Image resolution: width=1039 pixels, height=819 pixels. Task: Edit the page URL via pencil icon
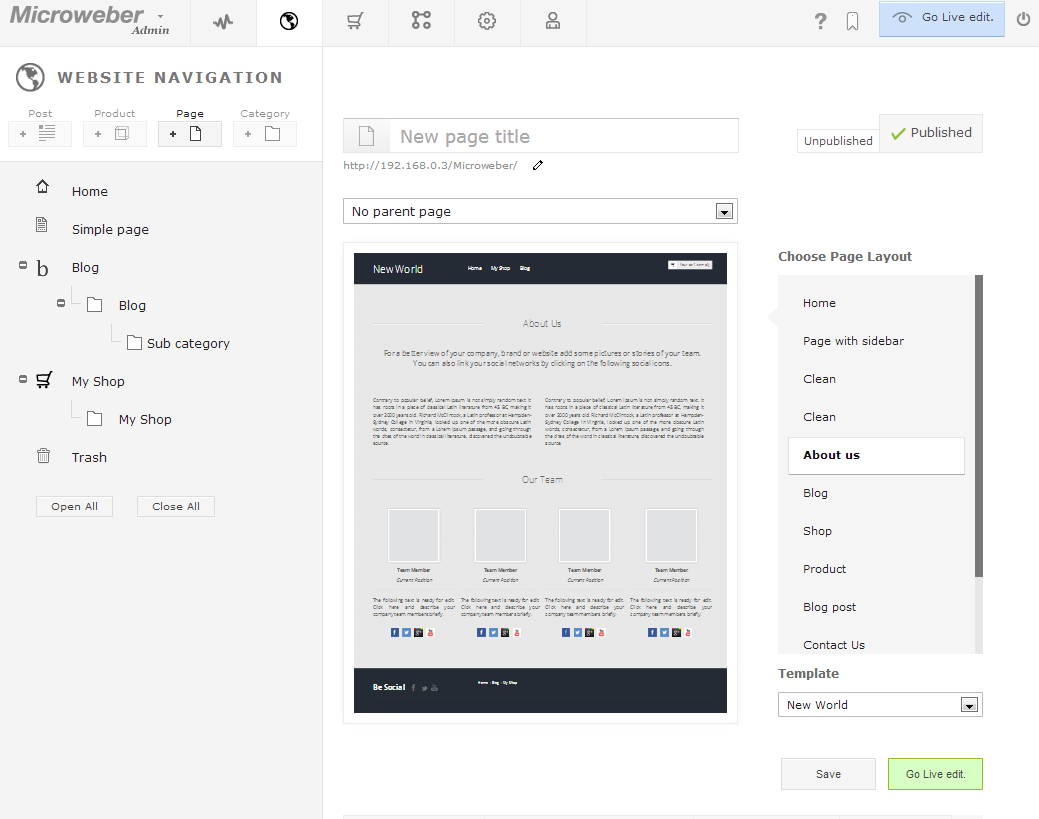[x=537, y=165]
